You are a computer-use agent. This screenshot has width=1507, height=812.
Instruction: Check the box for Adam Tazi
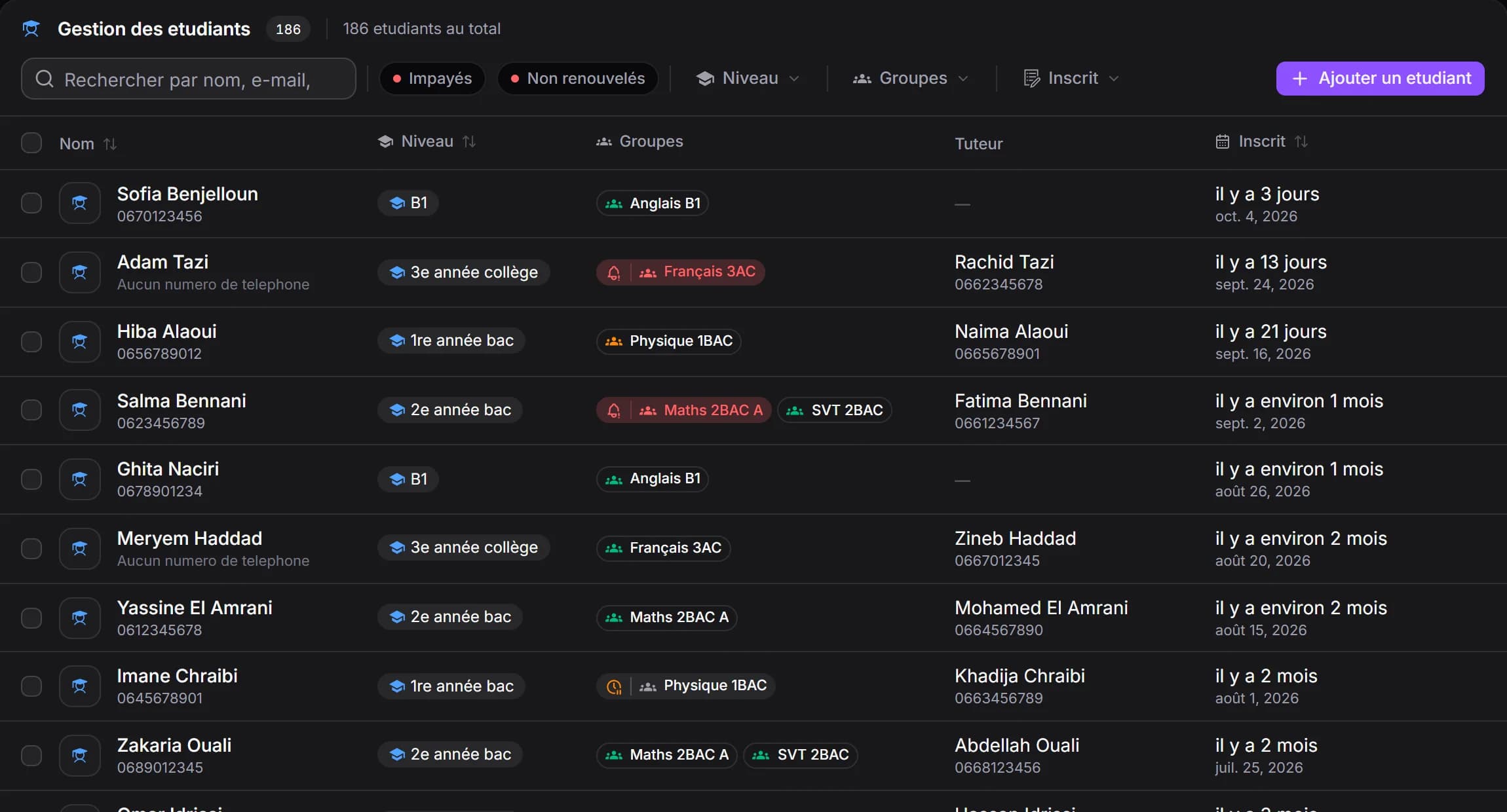(x=31, y=272)
